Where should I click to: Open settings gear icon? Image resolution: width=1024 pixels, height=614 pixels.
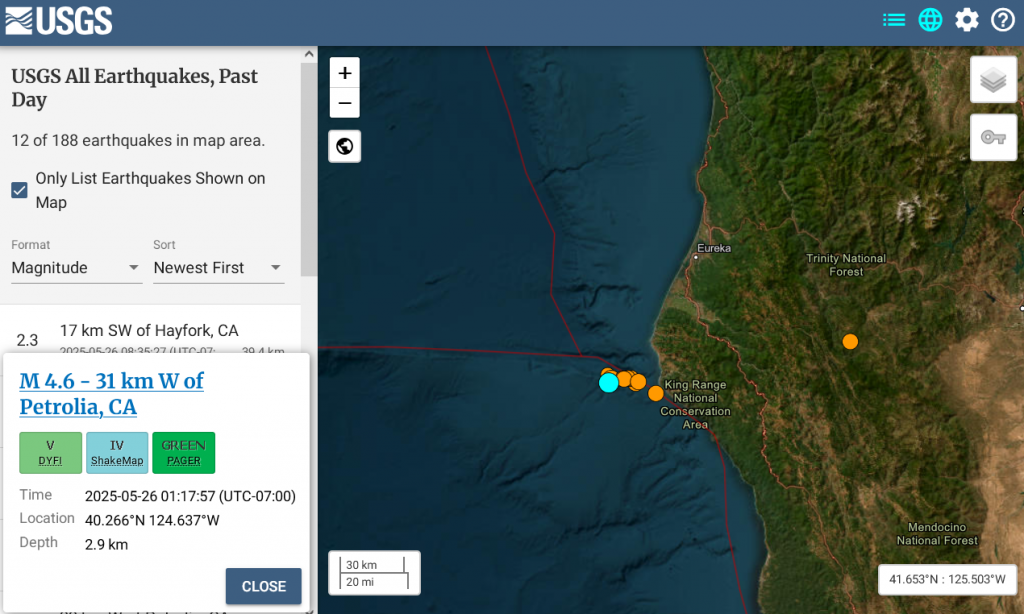(967, 20)
